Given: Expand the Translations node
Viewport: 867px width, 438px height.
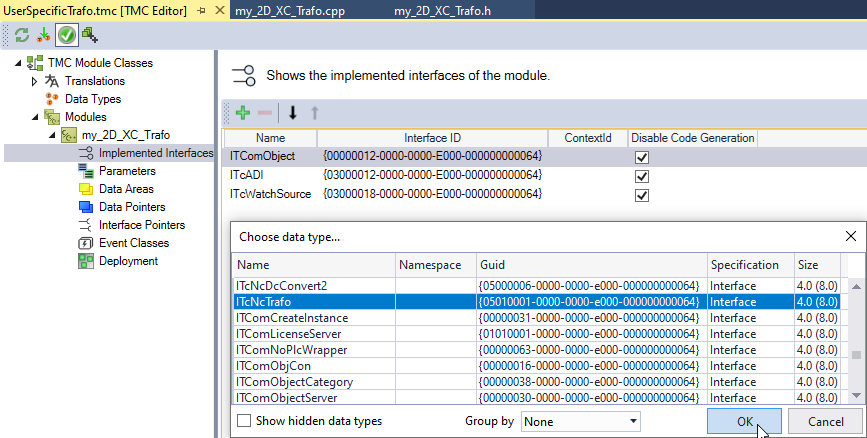Looking at the screenshot, I should (34, 81).
